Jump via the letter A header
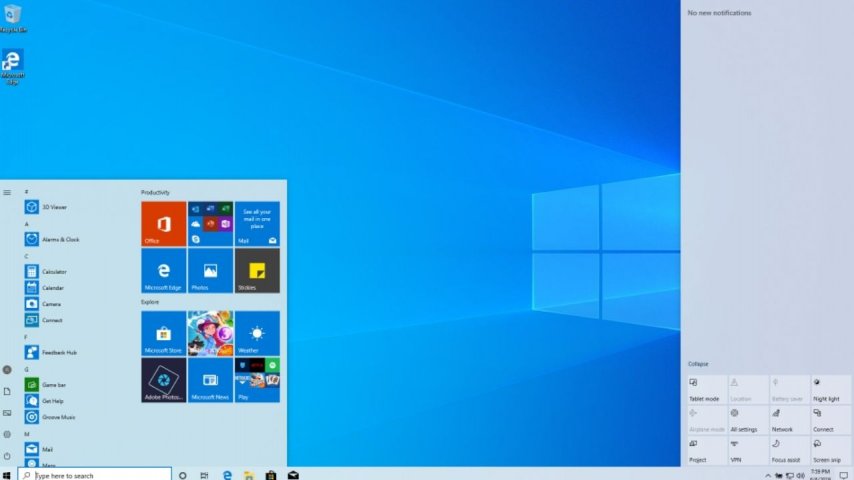Image resolution: width=854 pixels, height=480 pixels. pos(26,224)
